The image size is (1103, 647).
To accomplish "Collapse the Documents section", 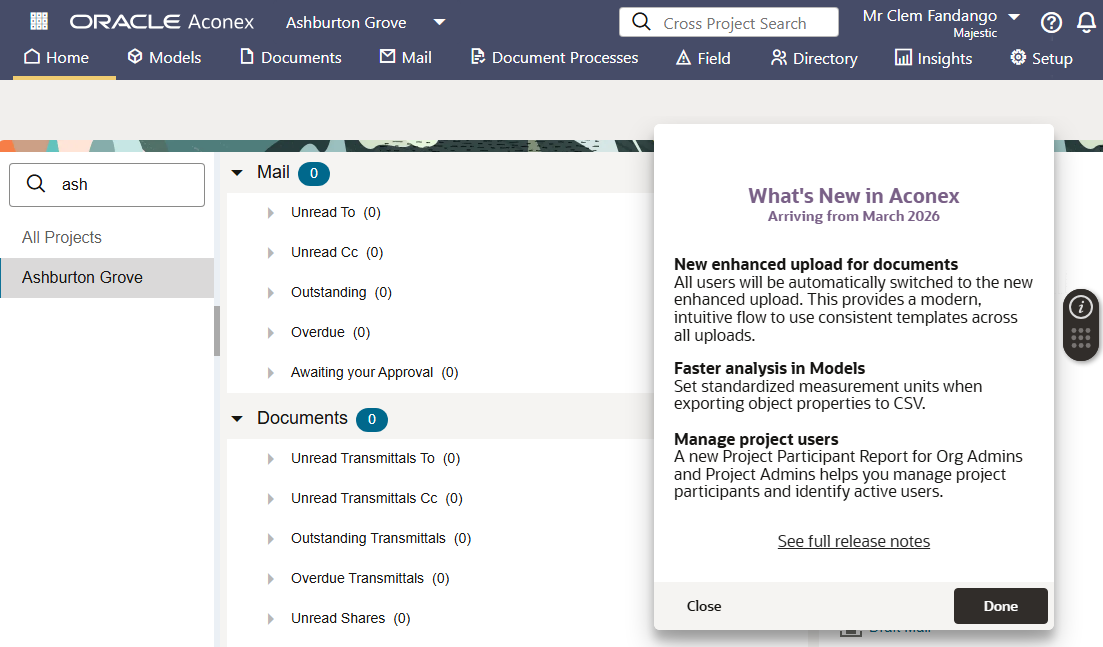I will click(237, 419).
